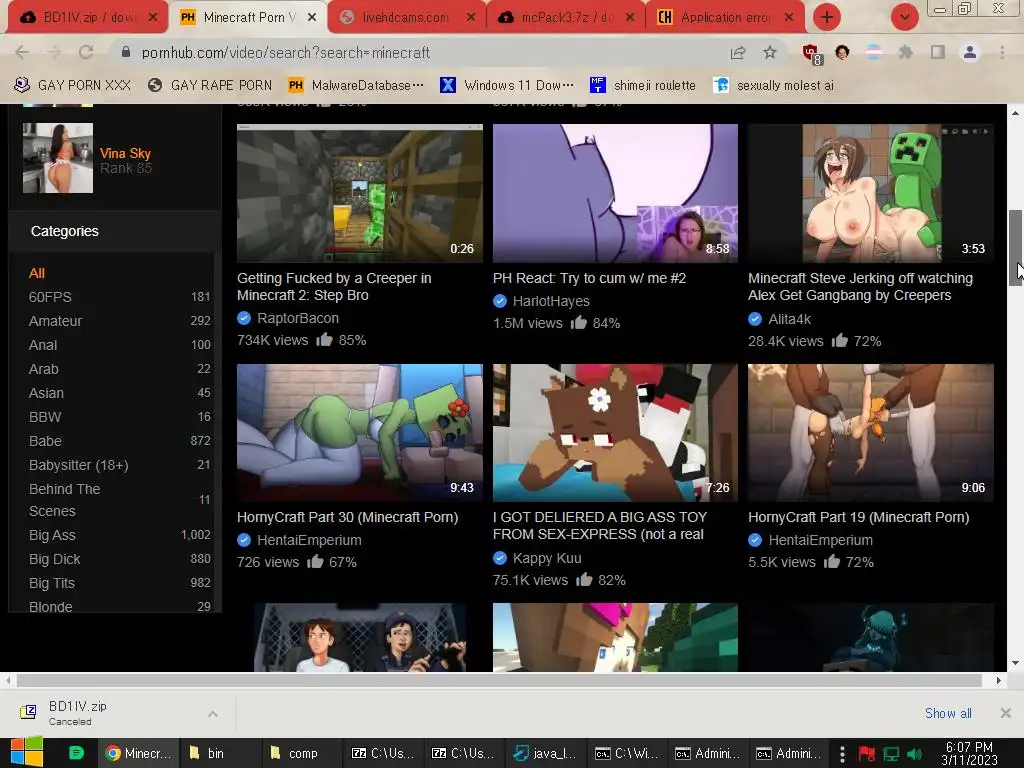The image size is (1024, 768).
Task: Switch to the Chrome Minecr... taskbar window
Action: tap(136, 753)
